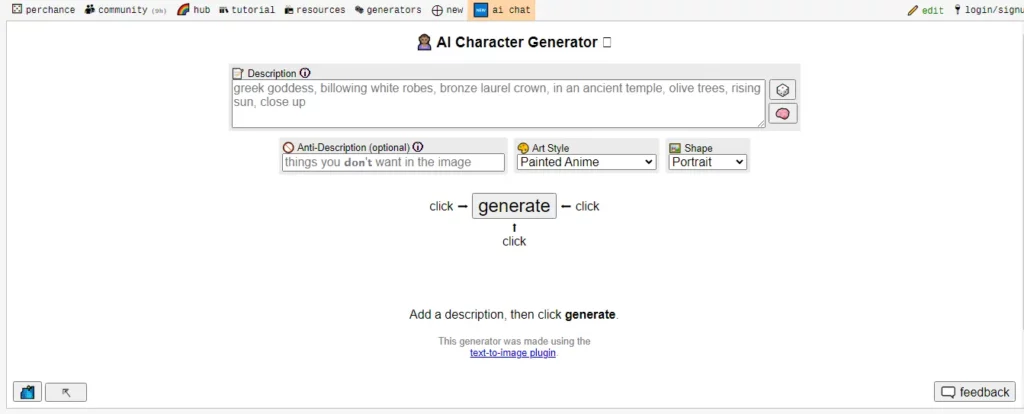Click the Anti-Description info icon
The height and width of the screenshot is (414, 1024).
tap(418, 148)
